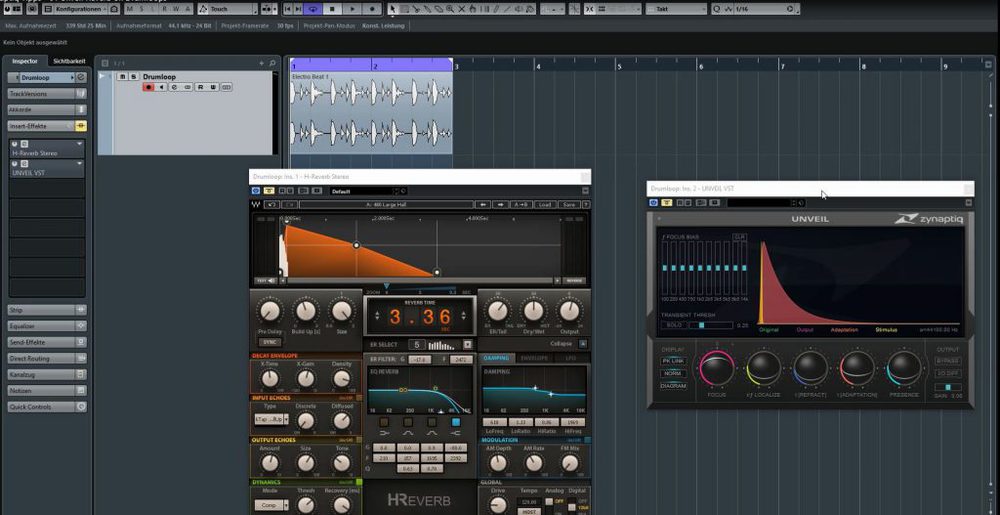Switch to the Sichtbarkeit tab
This screenshot has height=515, width=1000.
point(69,61)
